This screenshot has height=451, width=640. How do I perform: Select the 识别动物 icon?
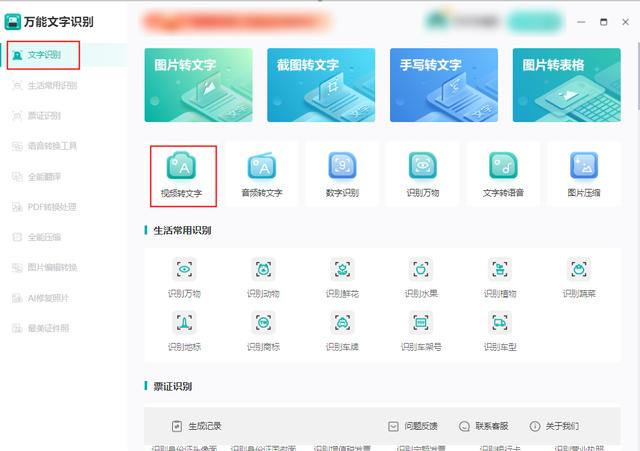(x=263, y=269)
